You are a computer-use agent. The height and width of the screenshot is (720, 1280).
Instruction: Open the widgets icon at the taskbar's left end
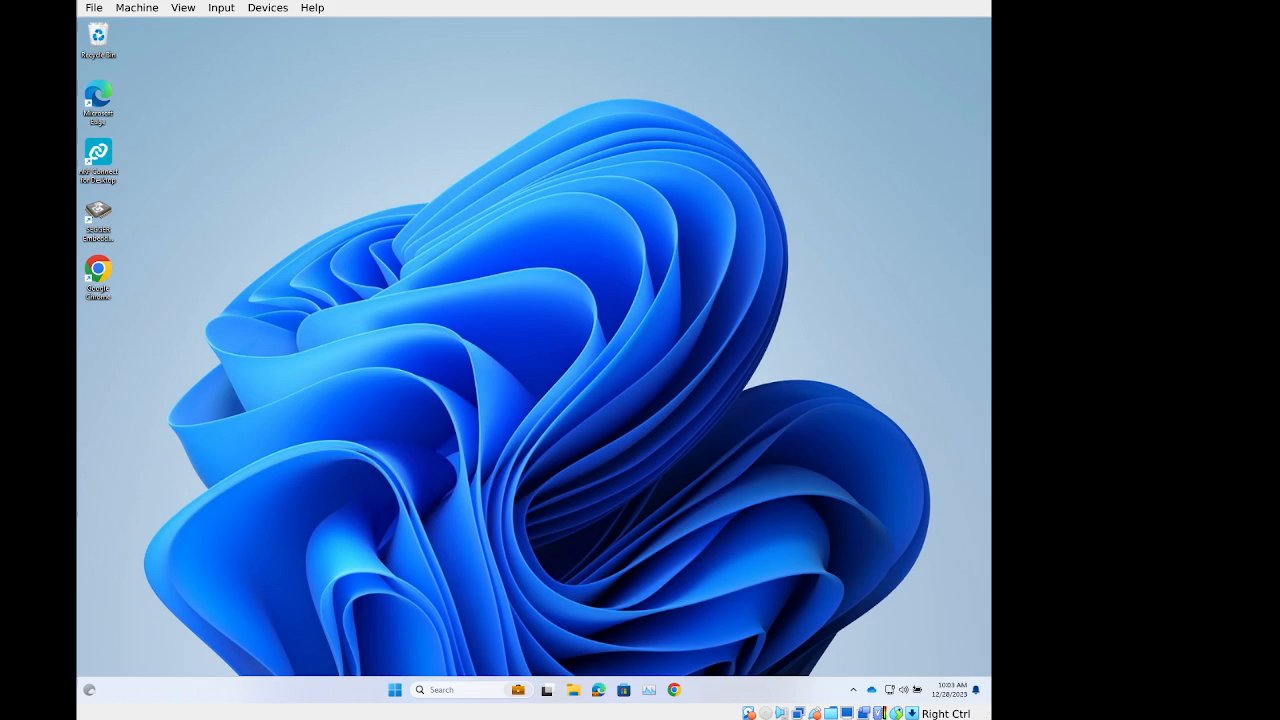(x=89, y=690)
